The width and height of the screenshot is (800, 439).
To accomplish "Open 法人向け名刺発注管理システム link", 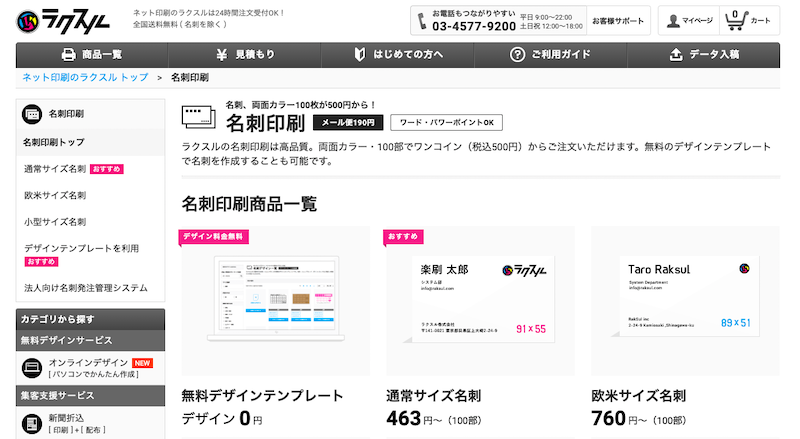I will pos(86,288).
